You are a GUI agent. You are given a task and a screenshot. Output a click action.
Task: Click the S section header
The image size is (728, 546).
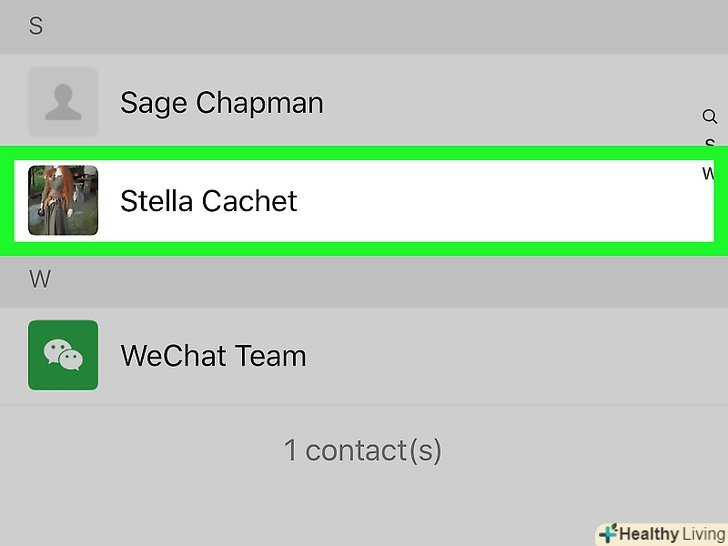[36, 26]
